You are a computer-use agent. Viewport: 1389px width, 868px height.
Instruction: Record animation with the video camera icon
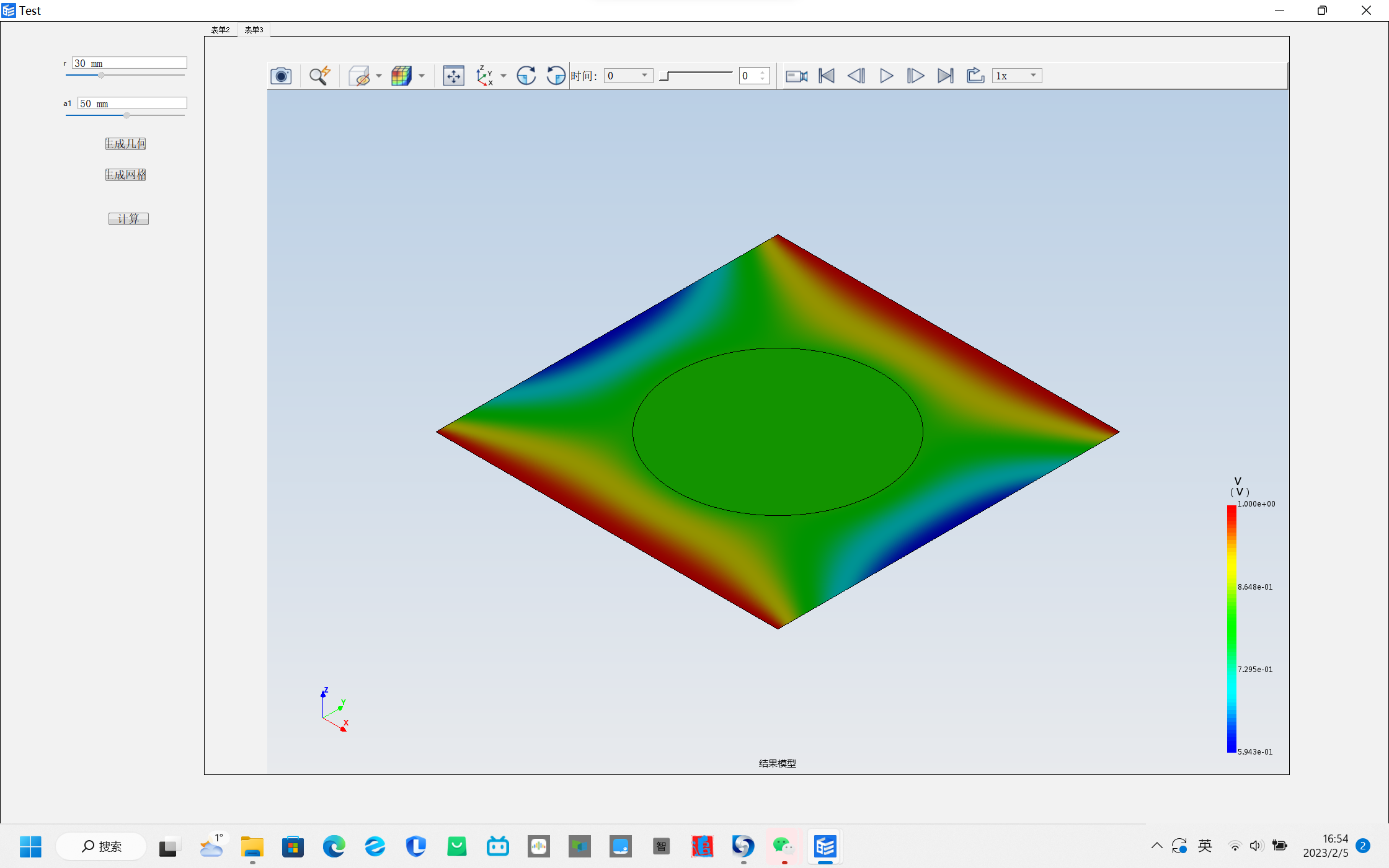(797, 76)
